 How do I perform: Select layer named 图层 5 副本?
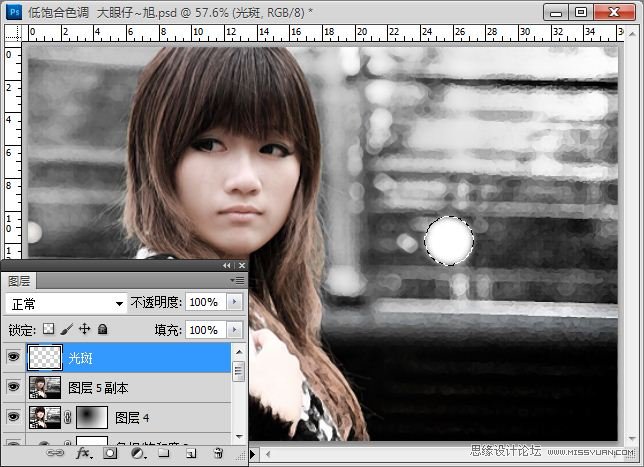click(98, 388)
